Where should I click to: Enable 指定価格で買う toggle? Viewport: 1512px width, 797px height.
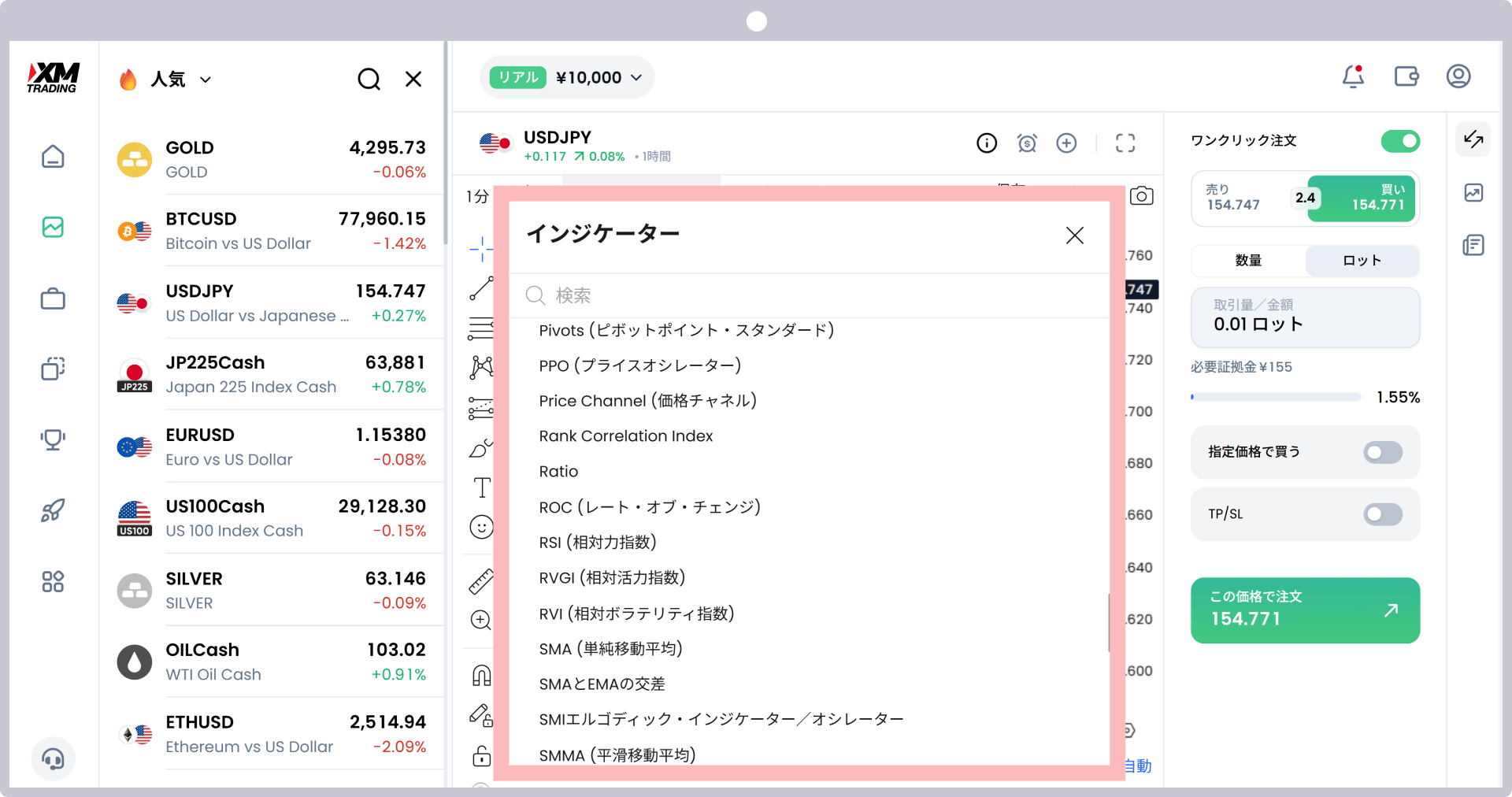(1383, 452)
